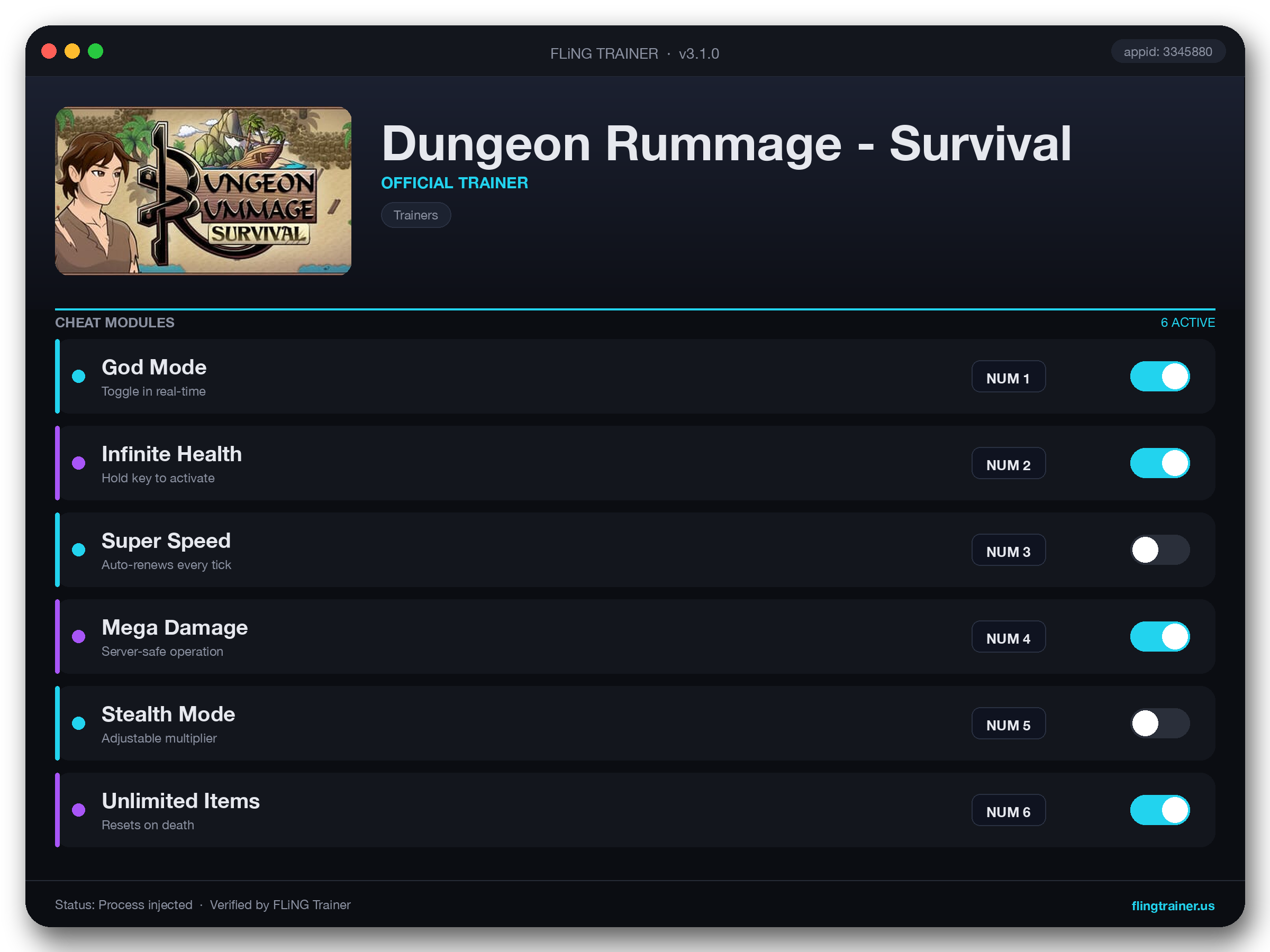Click the appid 3345880 badge
The height and width of the screenshot is (952, 1270).
pos(1168,52)
